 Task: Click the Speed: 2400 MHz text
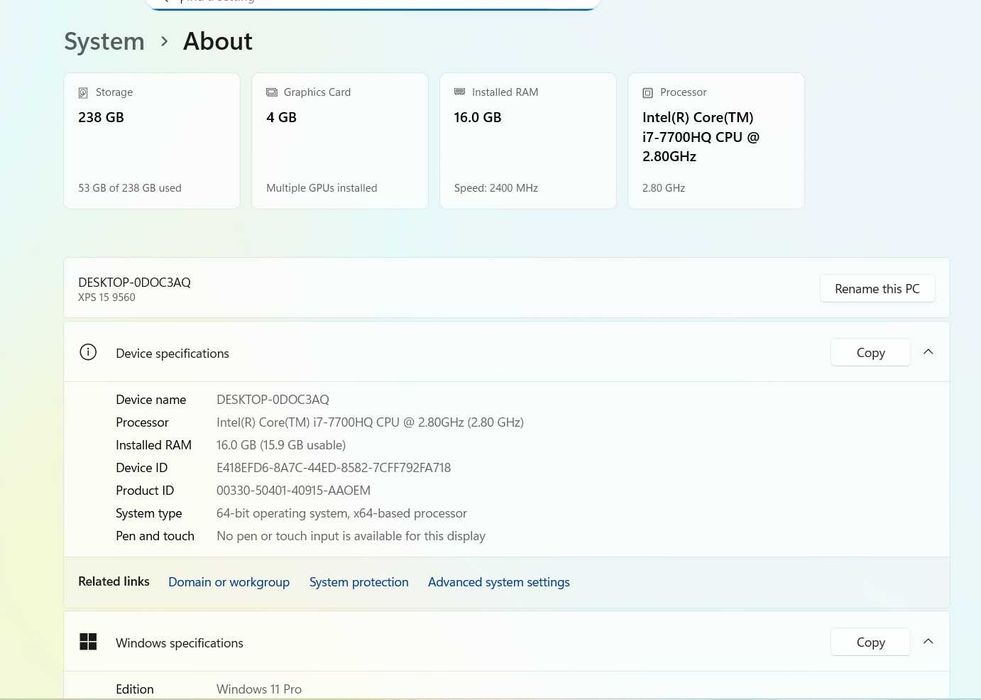point(496,188)
